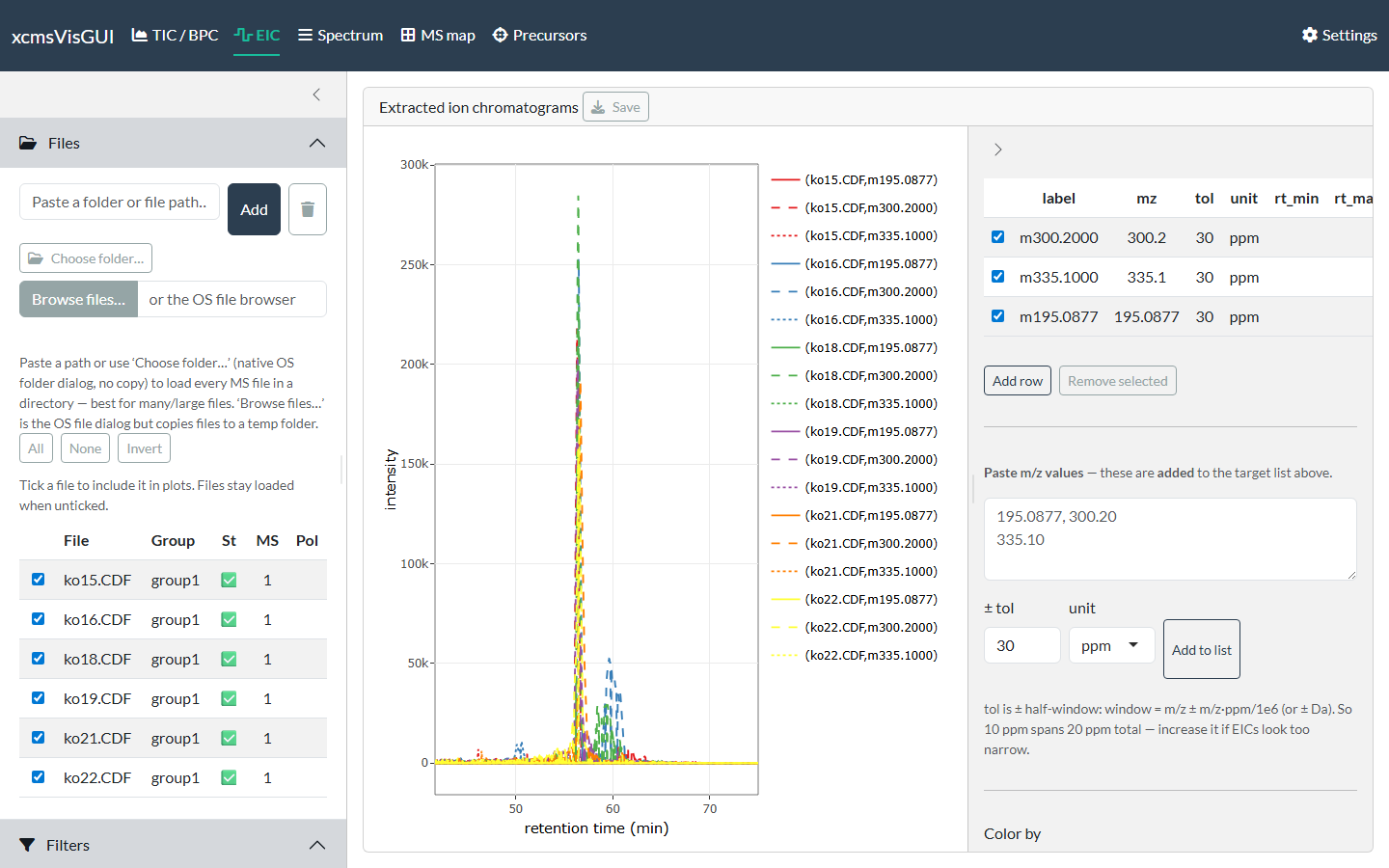The width and height of the screenshot is (1389, 868).
Task: Select All files button
Action: [x=36, y=448]
